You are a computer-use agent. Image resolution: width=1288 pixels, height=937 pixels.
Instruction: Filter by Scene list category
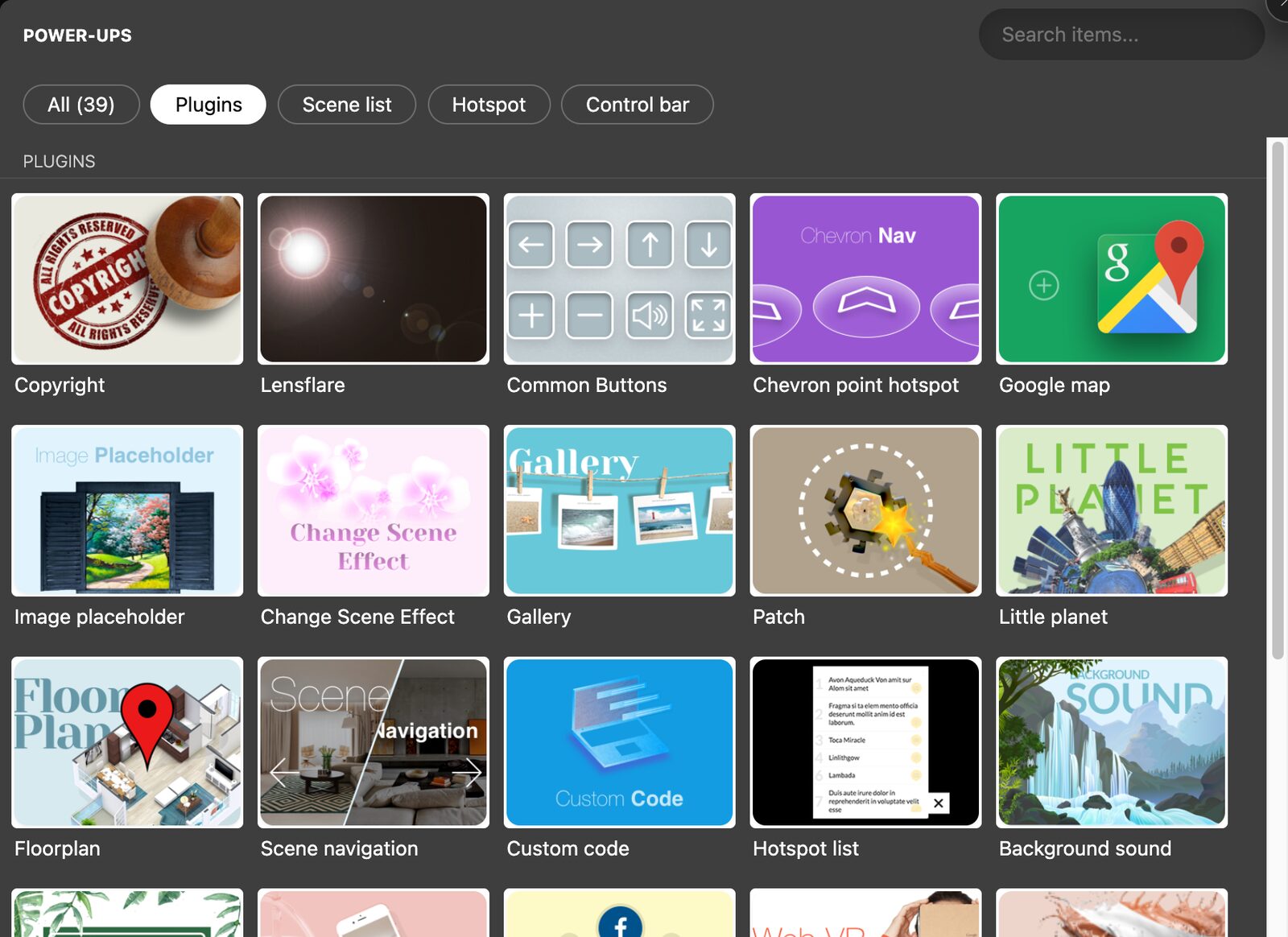click(x=347, y=105)
